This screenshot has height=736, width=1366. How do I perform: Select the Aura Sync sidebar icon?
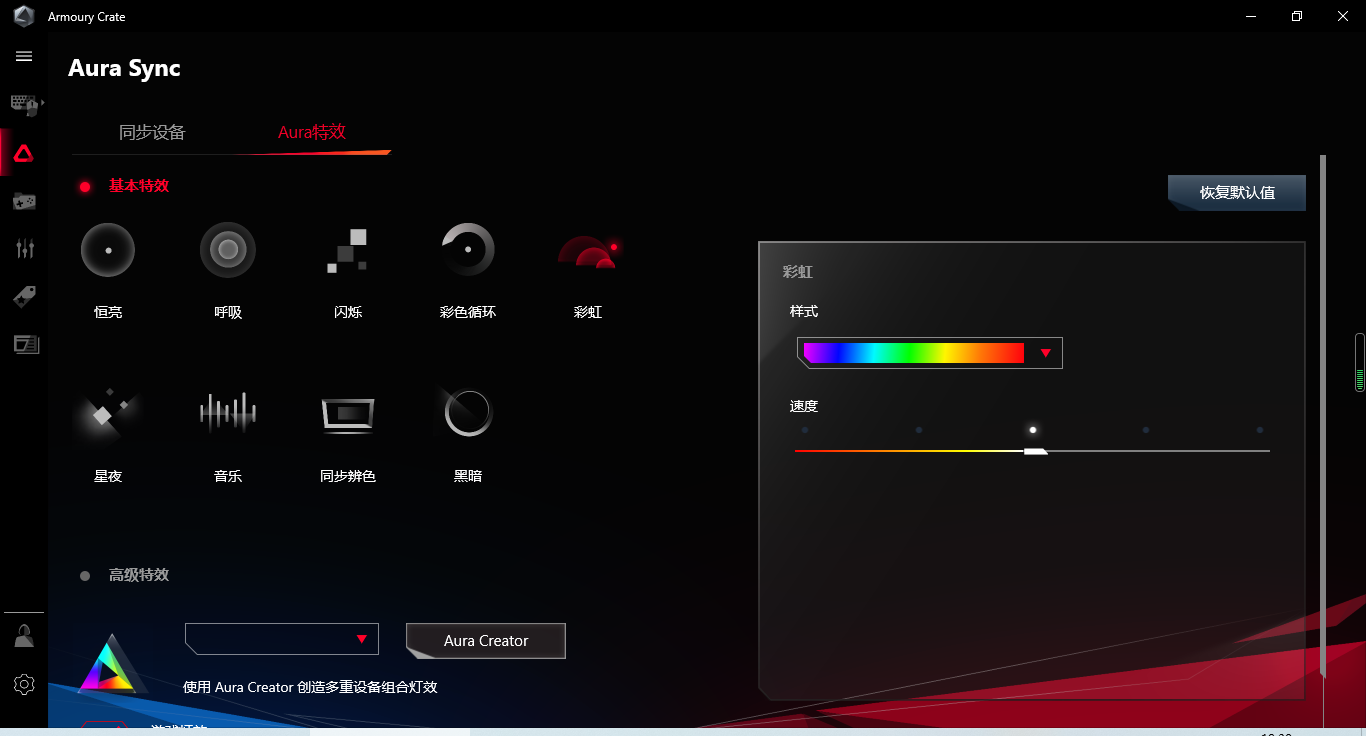pos(24,153)
